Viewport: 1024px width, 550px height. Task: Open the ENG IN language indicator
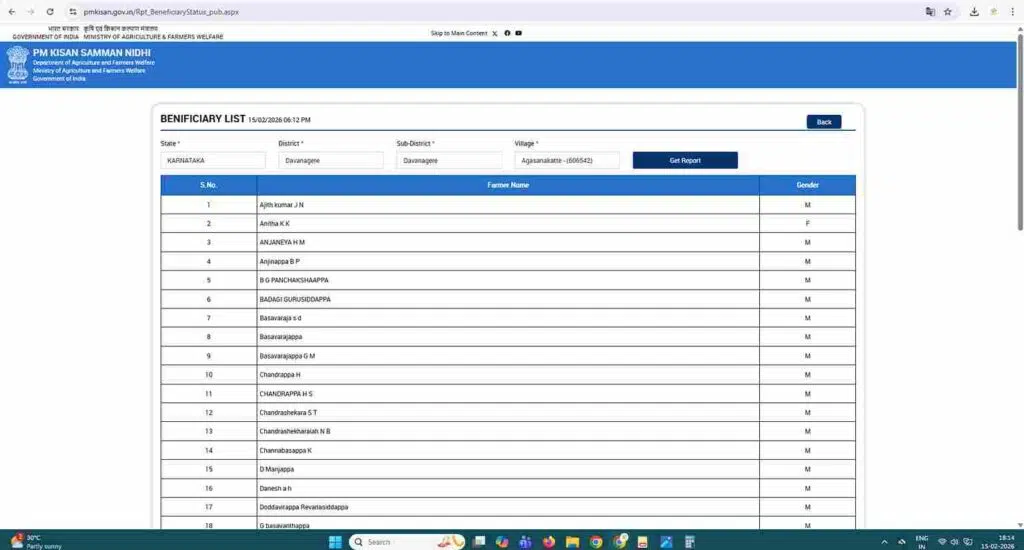921,542
